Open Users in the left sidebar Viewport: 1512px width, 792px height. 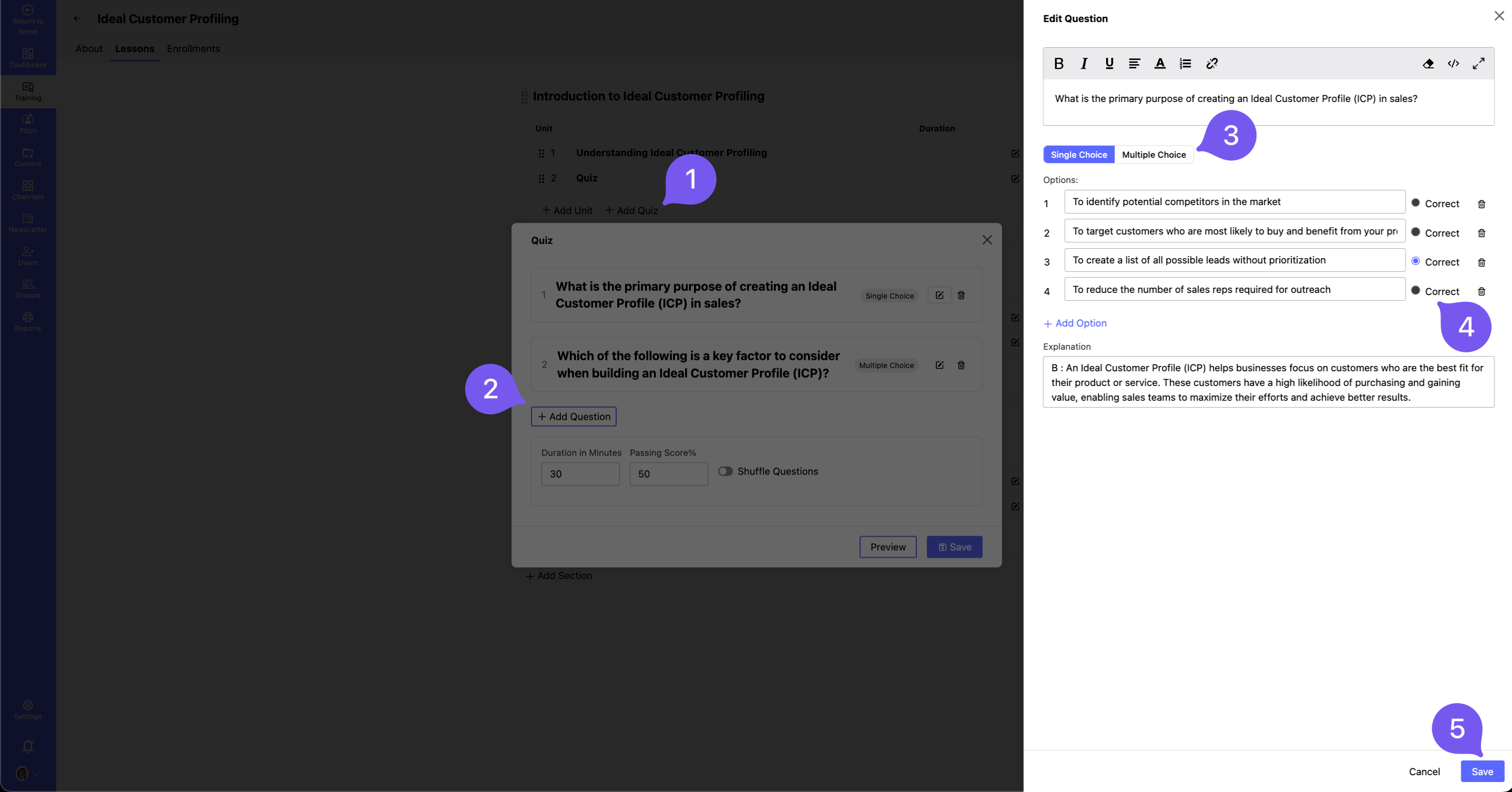coord(27,256)
